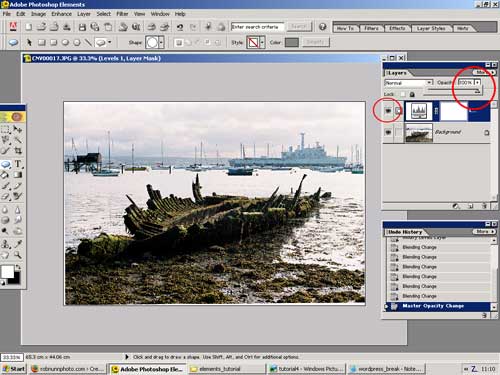Viewport: 500px width, 375px height.
Task: Select the Hand tool
Action: coord(5,255)
